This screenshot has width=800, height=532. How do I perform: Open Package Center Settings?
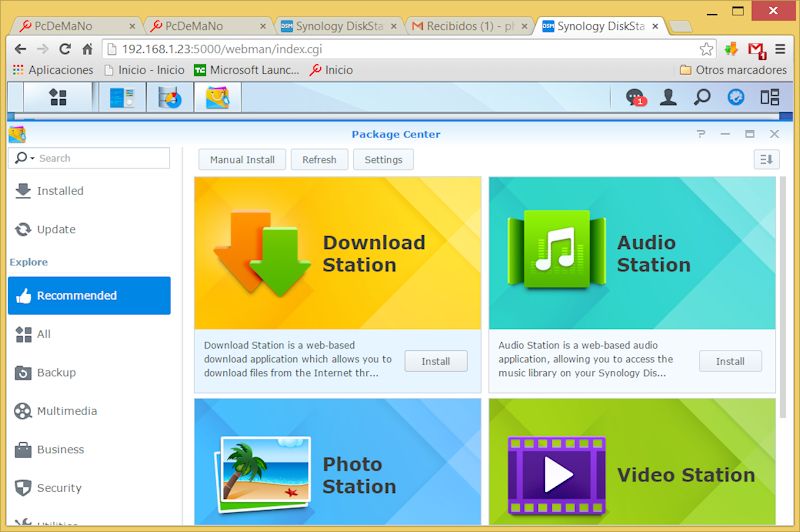pos(383,160)
